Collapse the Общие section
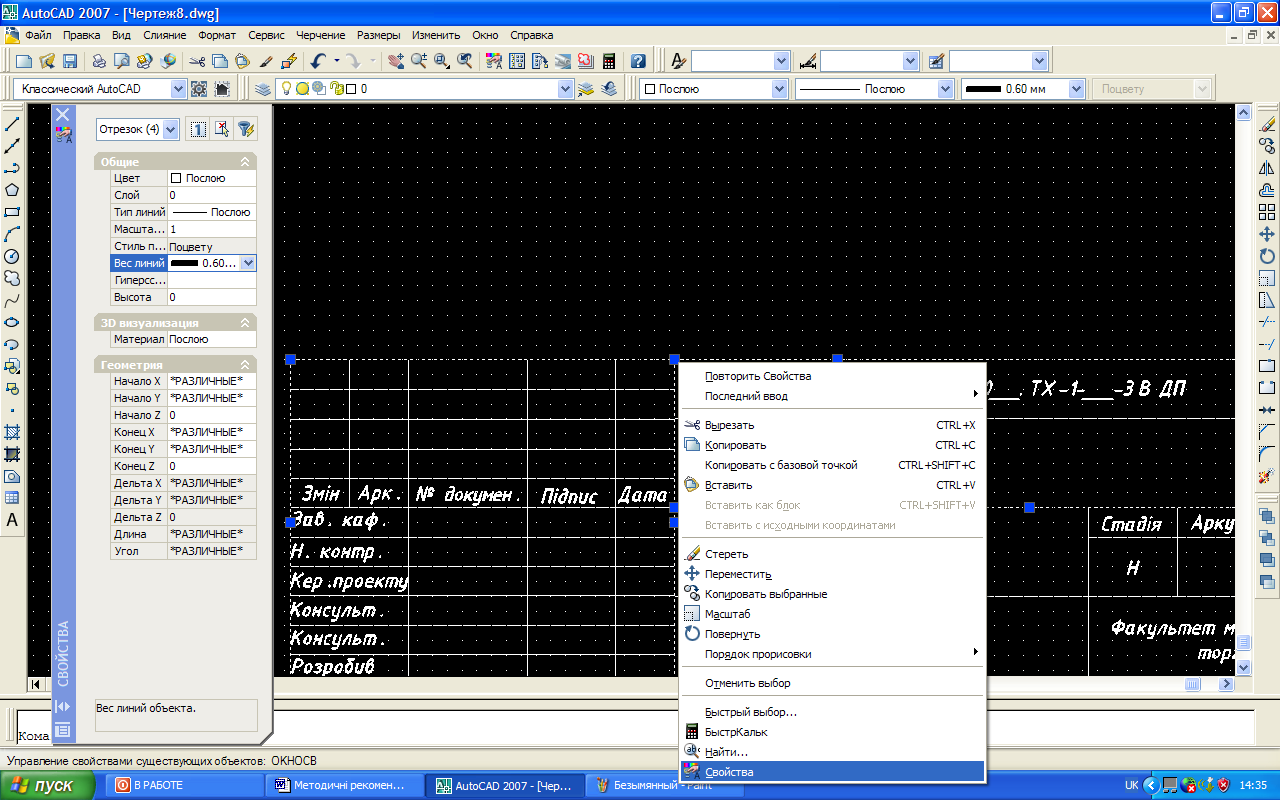 (x=245, y=161)
